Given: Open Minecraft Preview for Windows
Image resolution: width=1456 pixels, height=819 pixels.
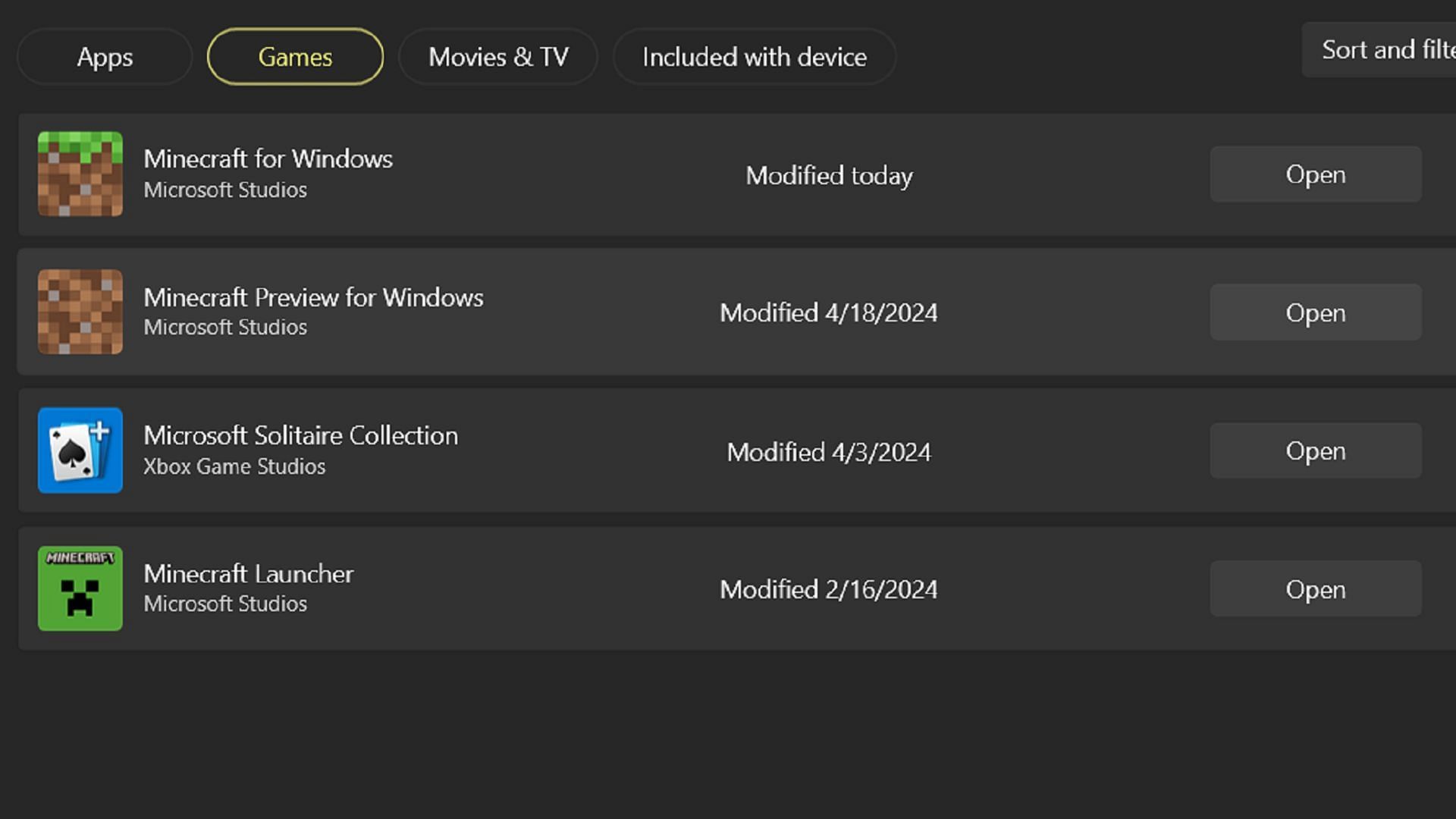Looking at the screenshot, I should (1316, 312).
